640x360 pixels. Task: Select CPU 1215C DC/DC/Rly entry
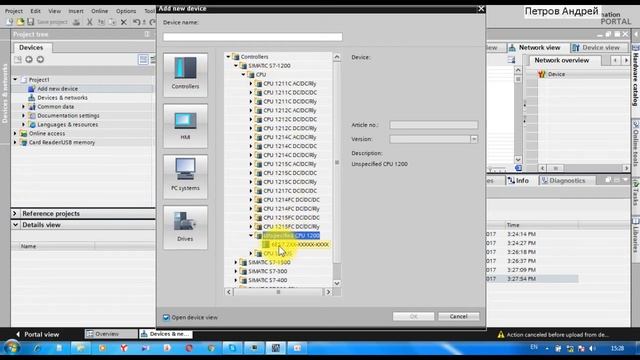click(290, 182)
